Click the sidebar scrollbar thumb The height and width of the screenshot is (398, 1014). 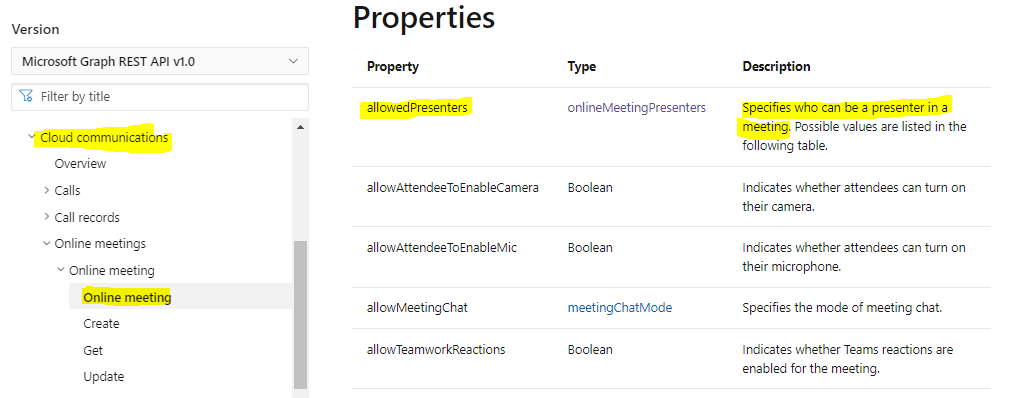[300, 315]
